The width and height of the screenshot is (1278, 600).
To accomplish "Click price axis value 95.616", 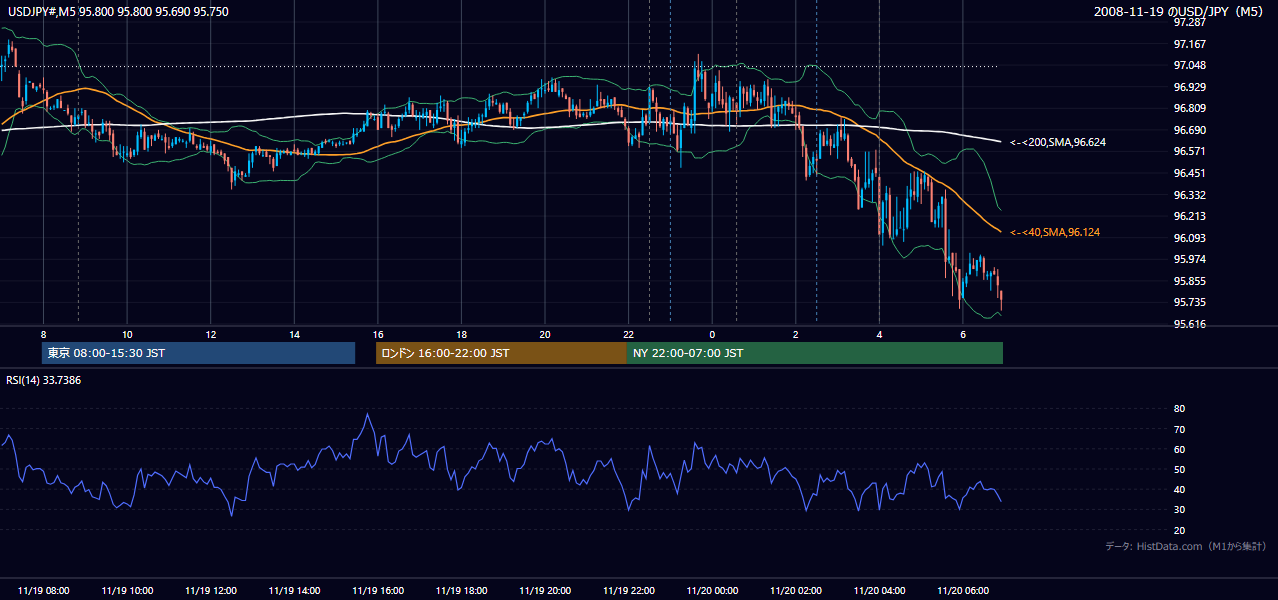I will pos(1189,324).
